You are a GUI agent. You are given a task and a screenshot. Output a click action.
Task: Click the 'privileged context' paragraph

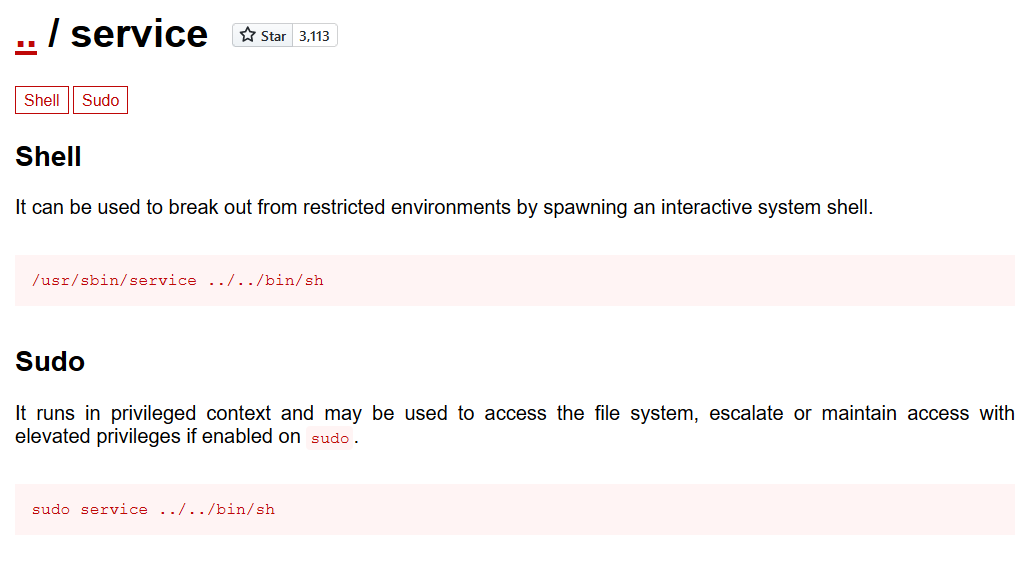515,424
